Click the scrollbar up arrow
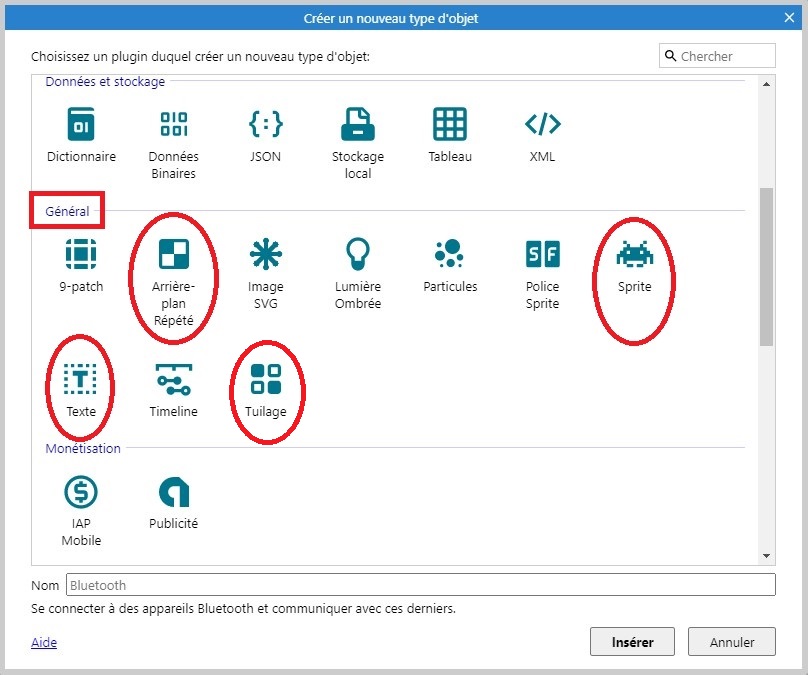The image size is (808, 675). 766,84
